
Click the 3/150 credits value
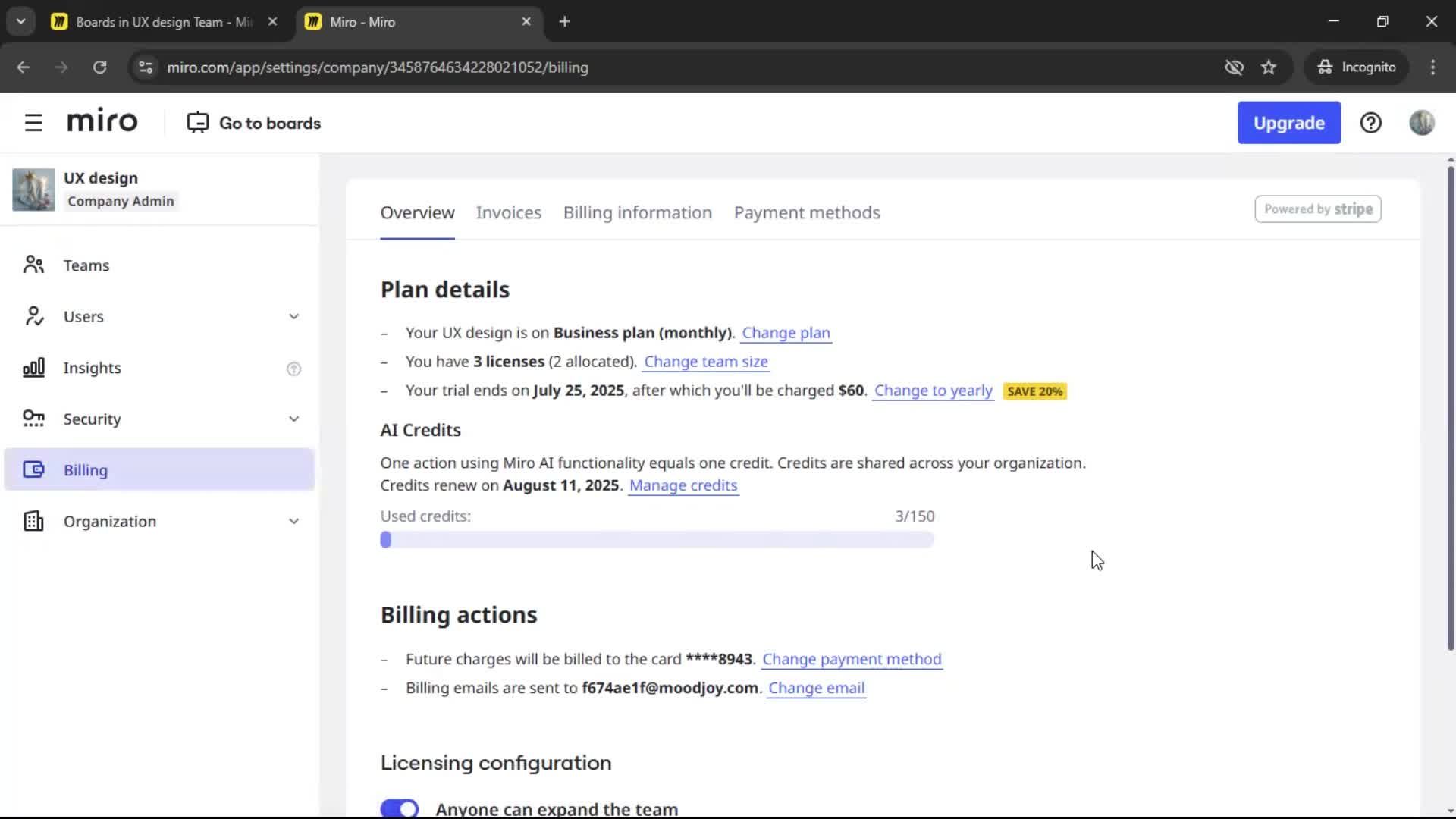(915, 516)
